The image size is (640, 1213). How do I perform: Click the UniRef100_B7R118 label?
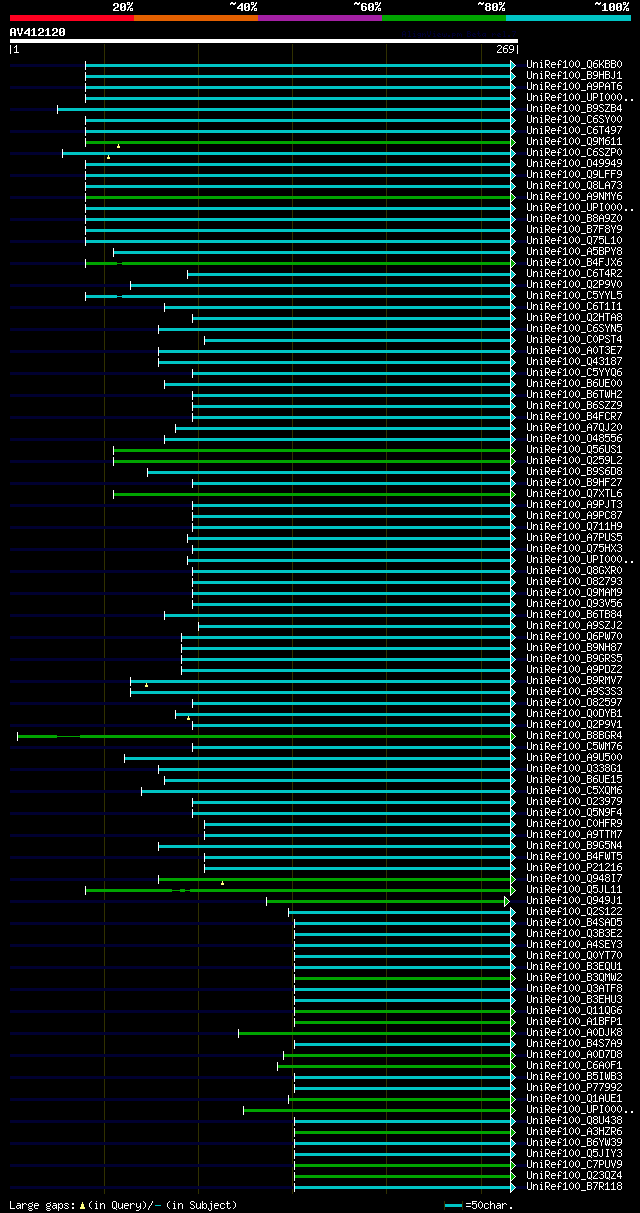(x=574, y=1186)
